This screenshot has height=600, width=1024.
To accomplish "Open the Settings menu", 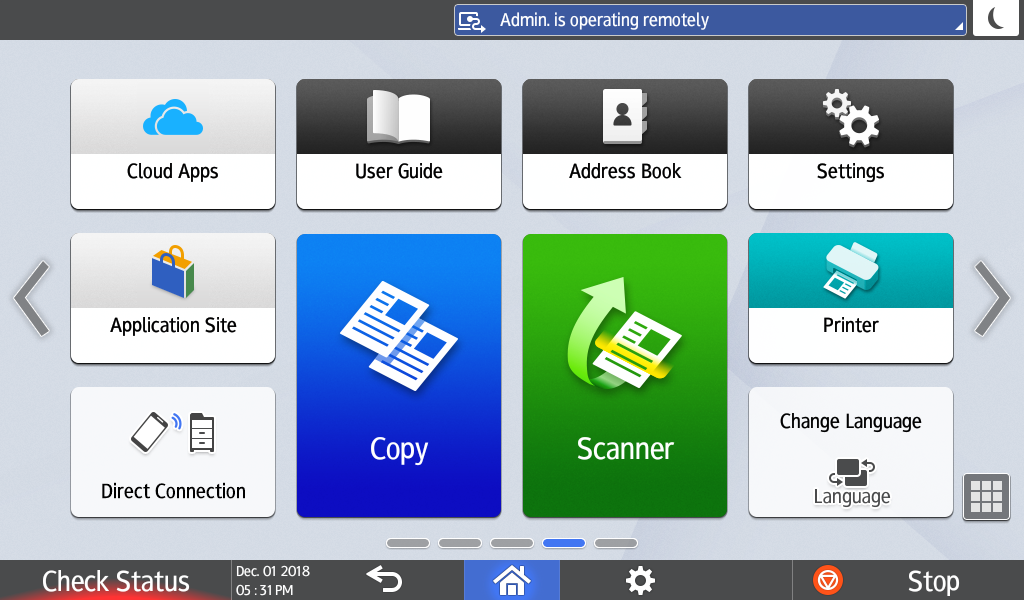I will [850, 144].
